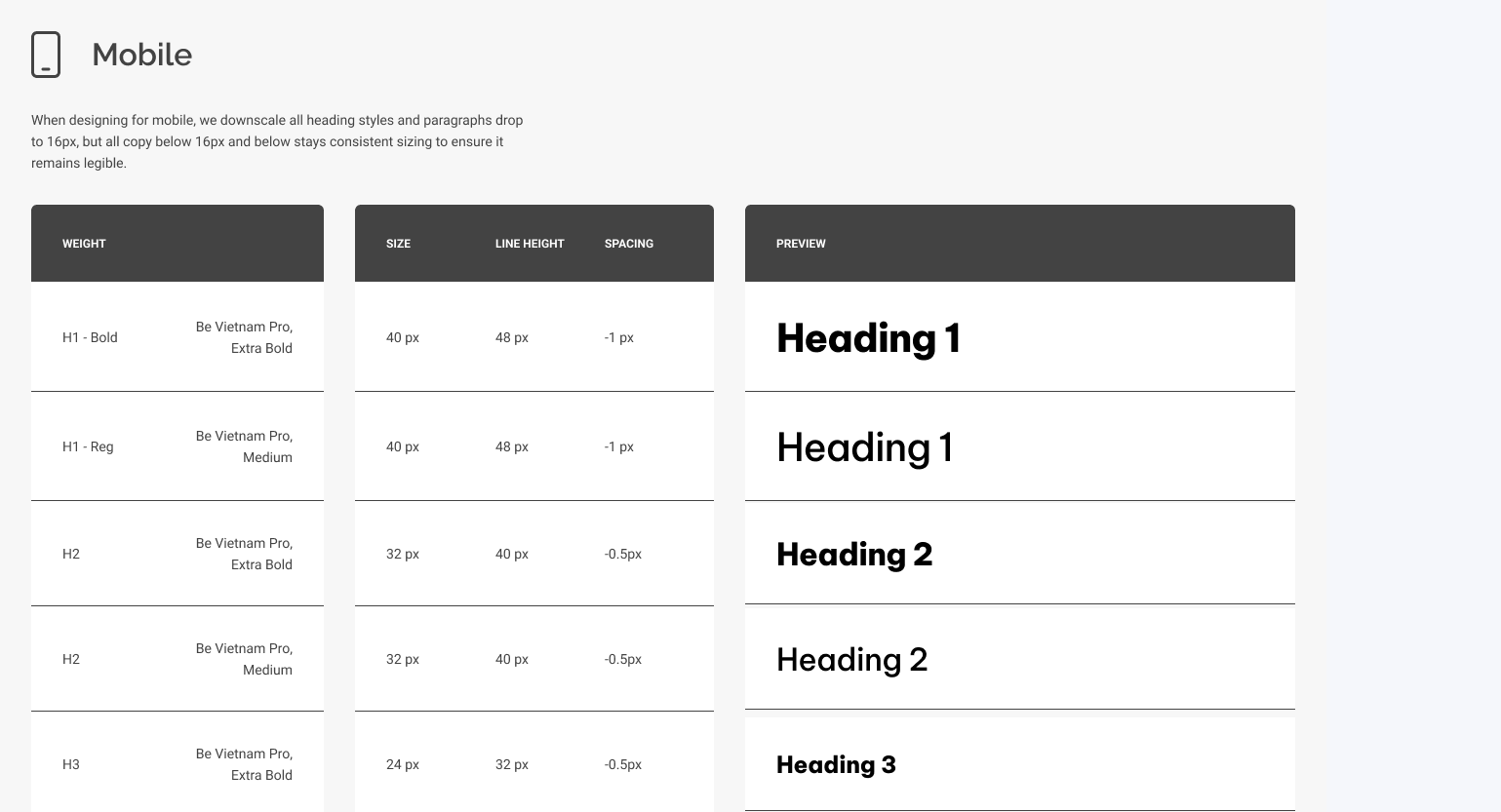Viewport: 1501px width, 812px height.
Task: Click the mobile phone icon
Action: coord(46,55)
